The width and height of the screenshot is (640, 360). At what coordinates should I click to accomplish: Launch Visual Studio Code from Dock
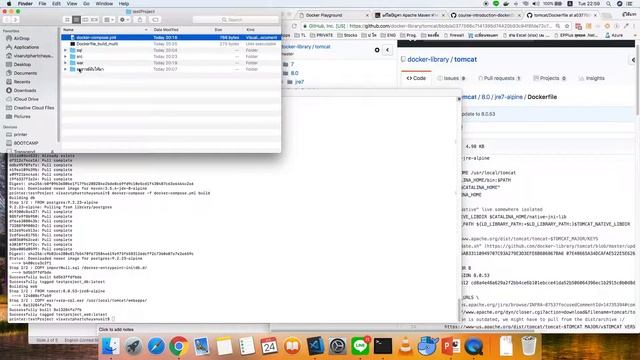point(315,346)
